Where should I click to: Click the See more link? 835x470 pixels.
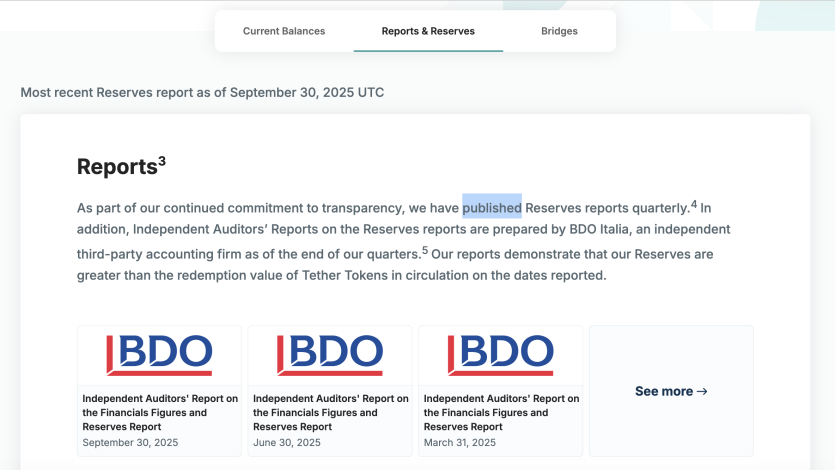[671, 391]
